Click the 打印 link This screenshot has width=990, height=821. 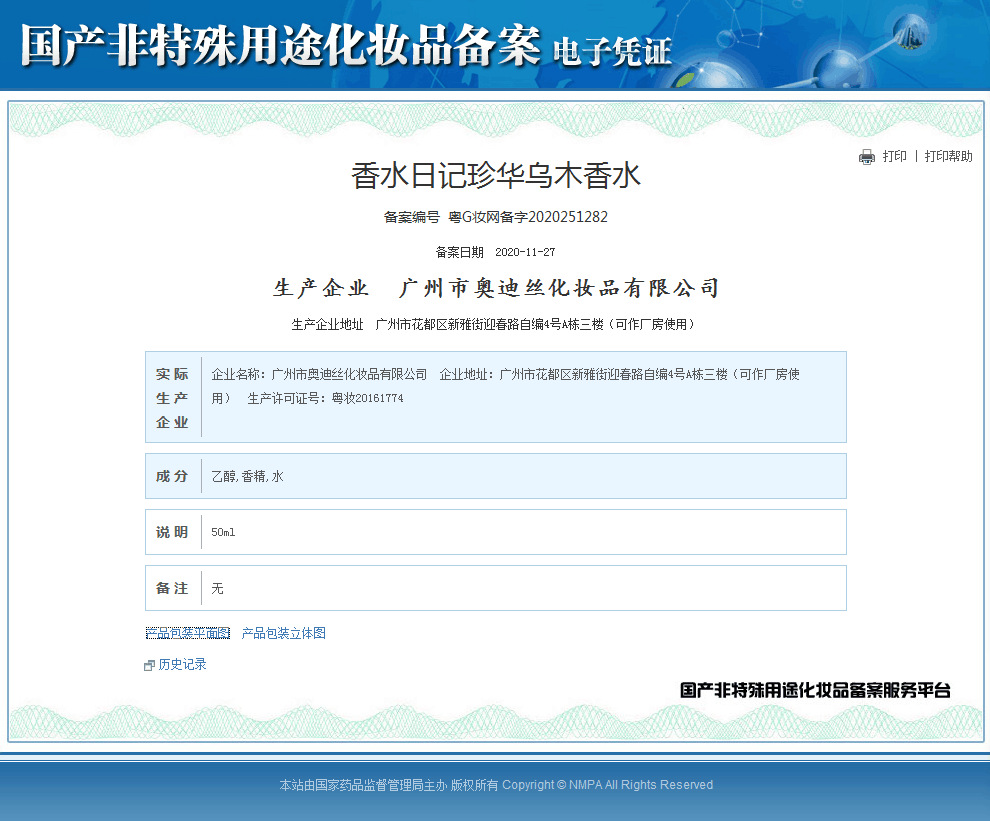894,156
